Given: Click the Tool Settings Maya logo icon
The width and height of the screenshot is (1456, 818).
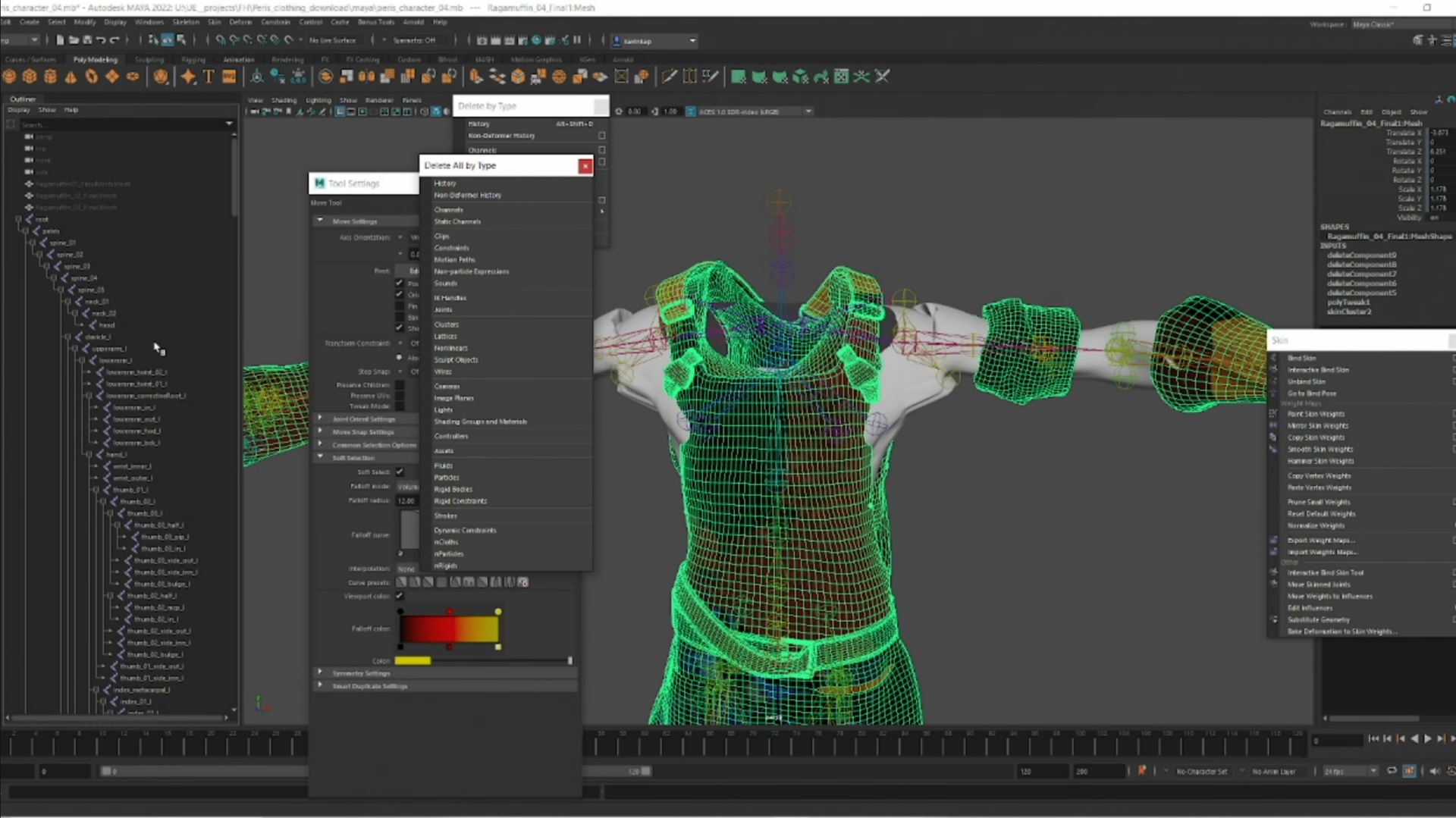Looking at the screenshot, I should tap(319, 183).
